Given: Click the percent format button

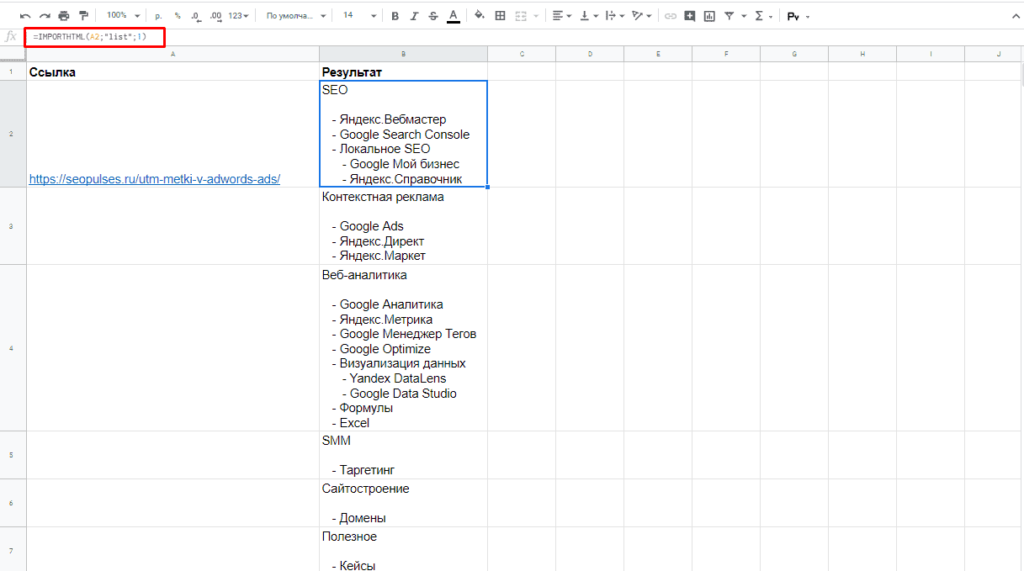Looking at the screenshot, I should 177,16.
